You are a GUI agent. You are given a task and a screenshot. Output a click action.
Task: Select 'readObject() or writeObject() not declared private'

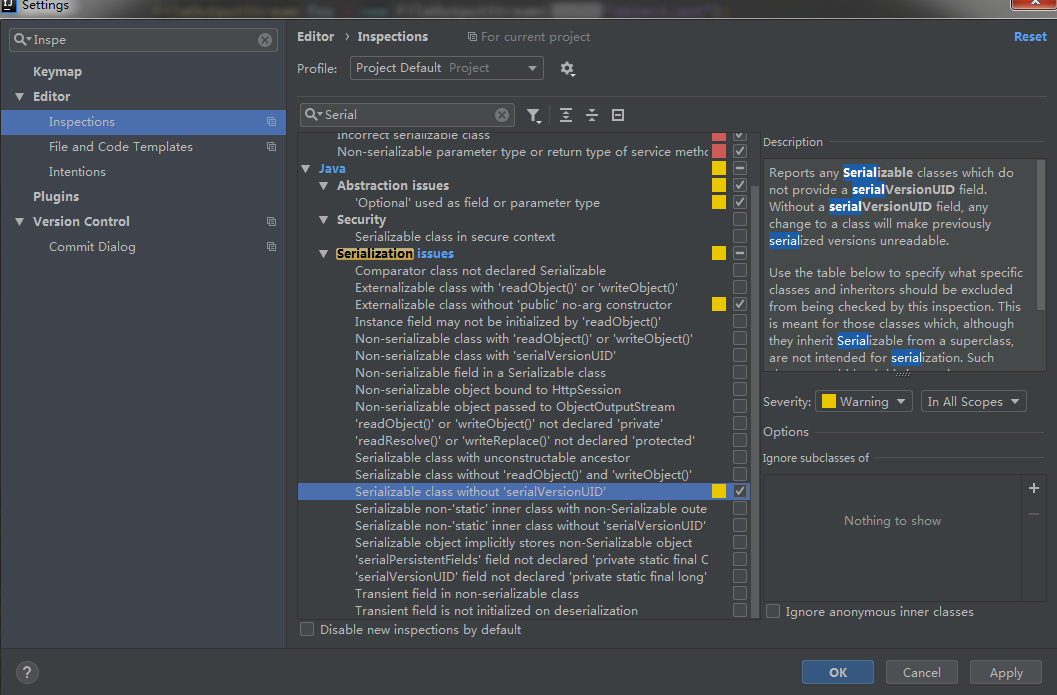(x=509, y=423)
